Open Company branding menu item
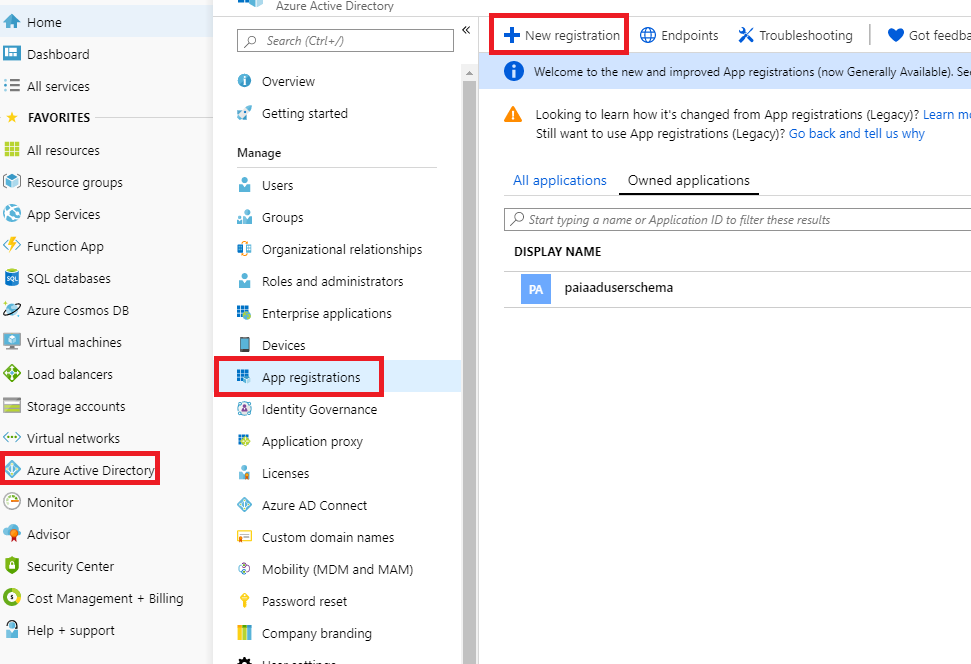971x664 pixels. 337,633
